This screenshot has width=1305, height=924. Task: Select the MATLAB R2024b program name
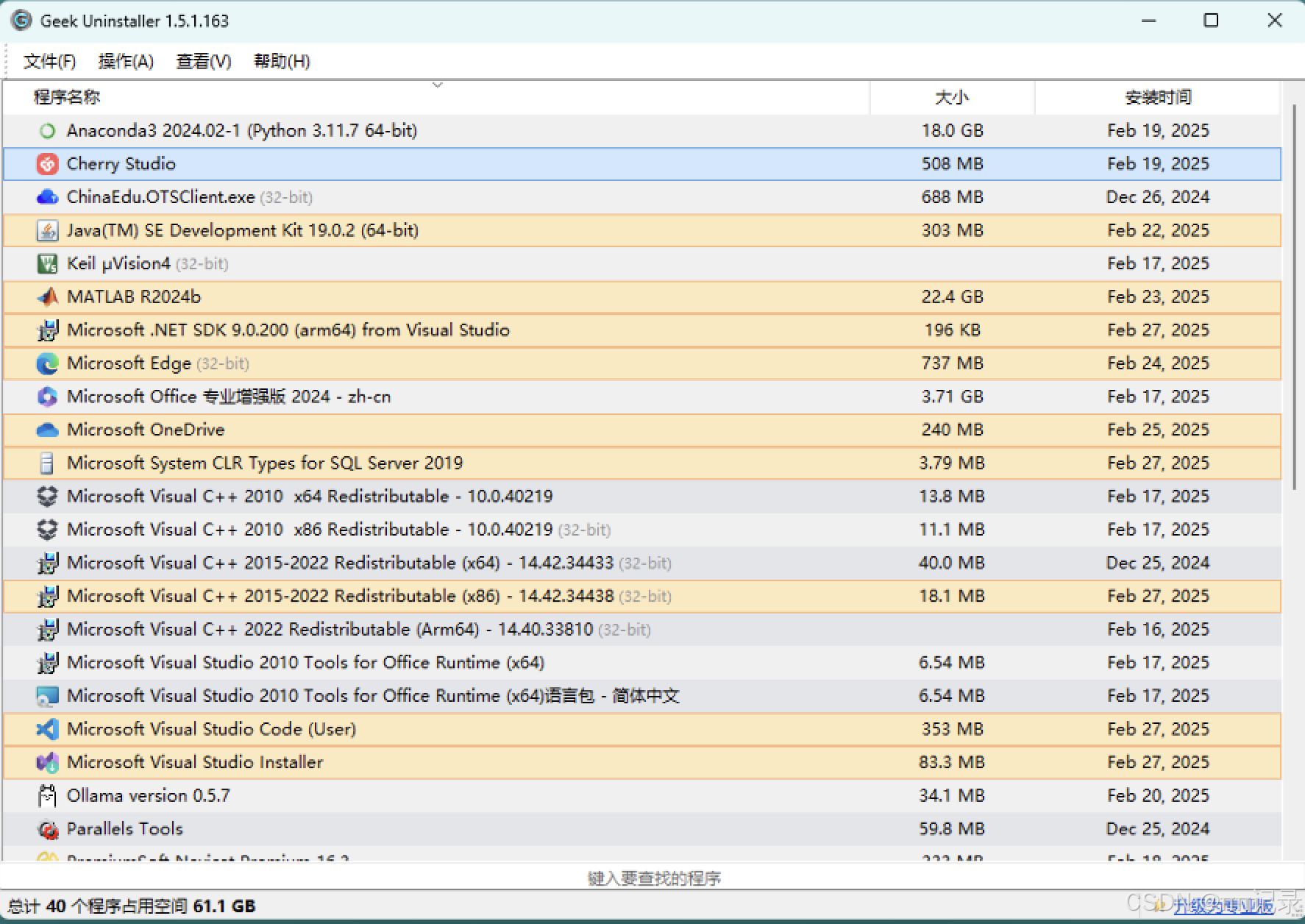coord(134,296)
